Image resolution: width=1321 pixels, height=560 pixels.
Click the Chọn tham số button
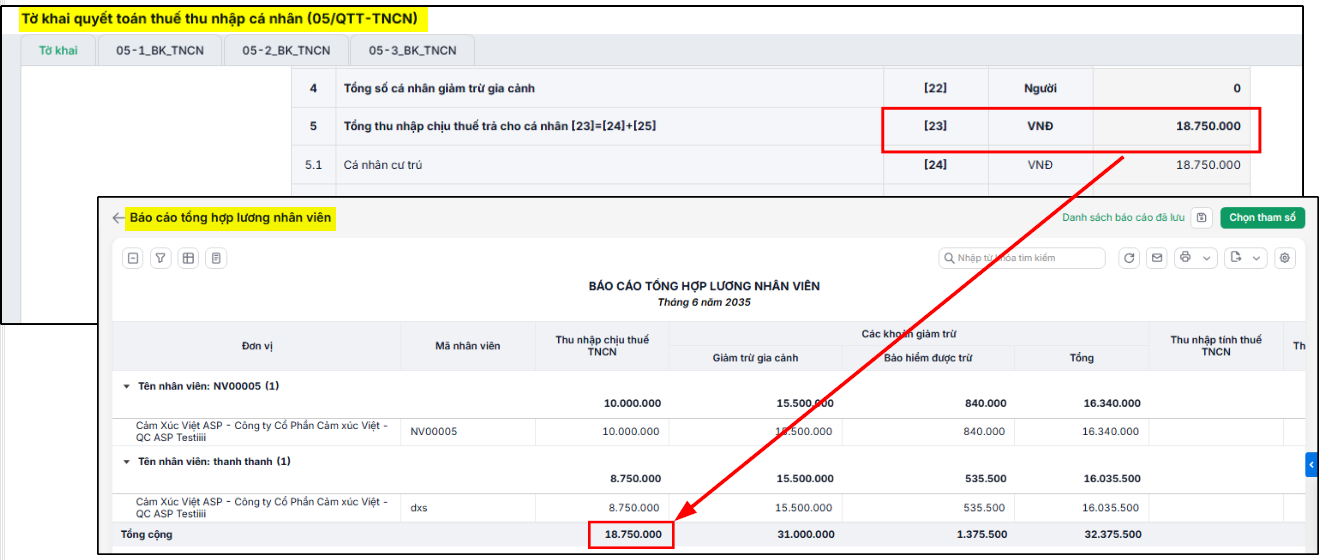coord(1262,217)
